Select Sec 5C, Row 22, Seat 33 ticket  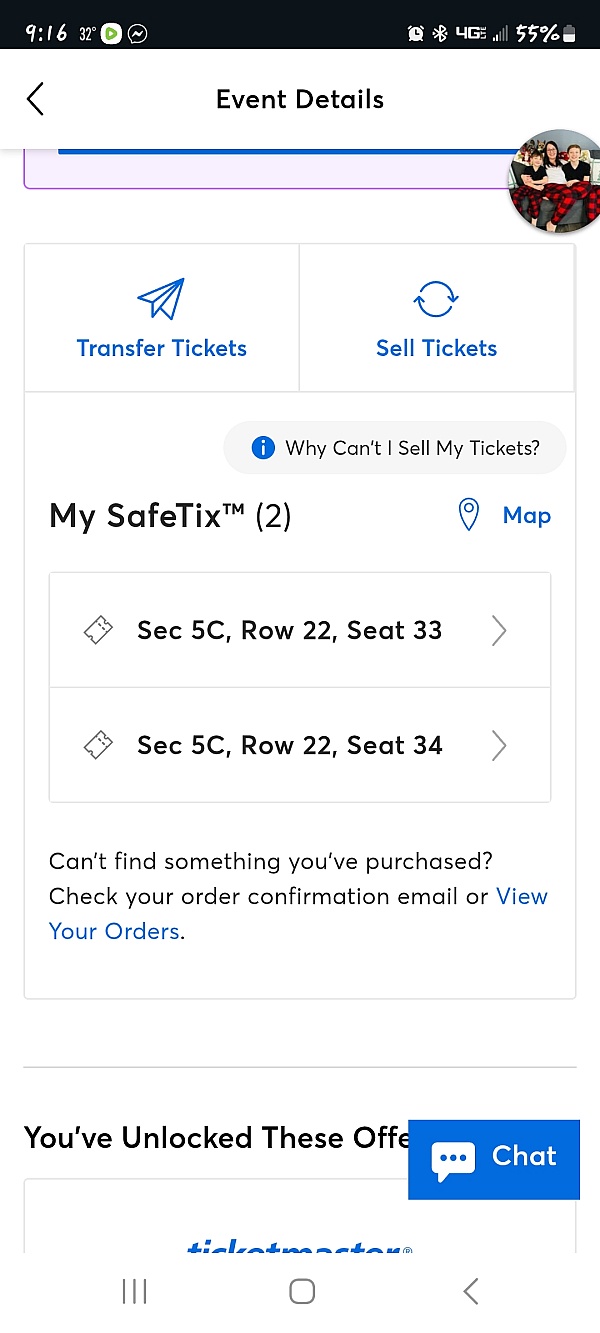click(x=289, y=630)
